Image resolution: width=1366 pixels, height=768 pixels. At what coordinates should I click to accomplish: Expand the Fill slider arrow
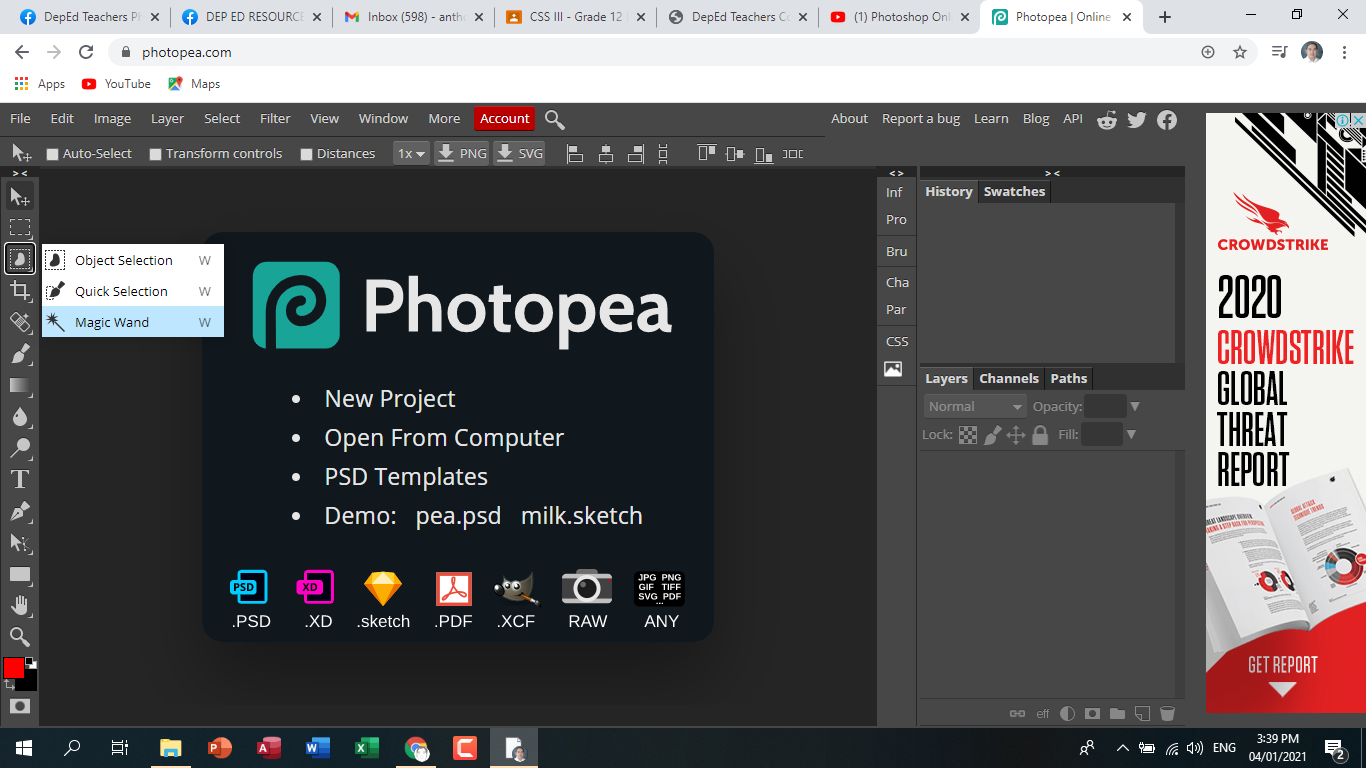(x=1131, y=435)
